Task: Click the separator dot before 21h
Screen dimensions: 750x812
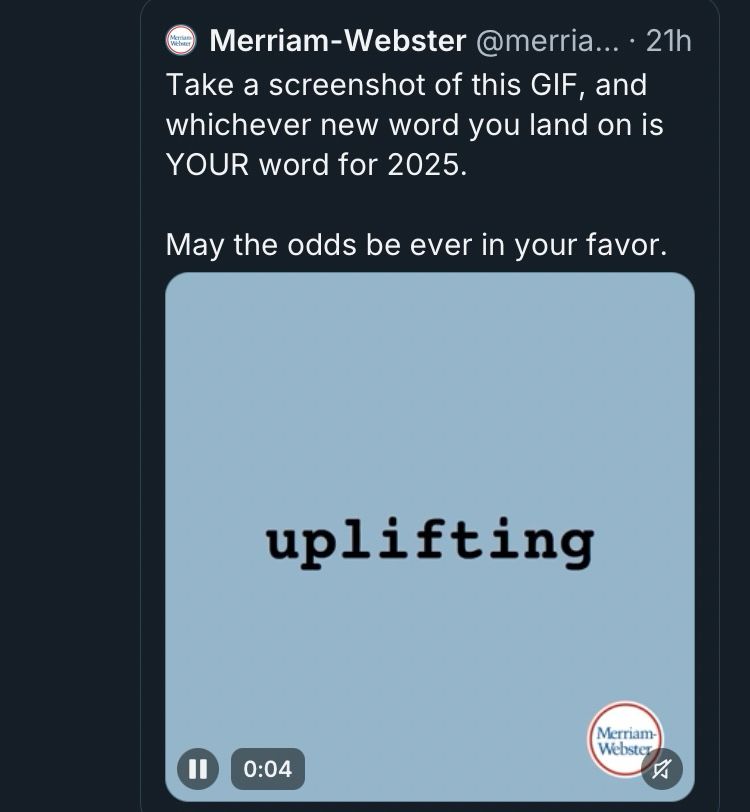Action: pos(632,41)
